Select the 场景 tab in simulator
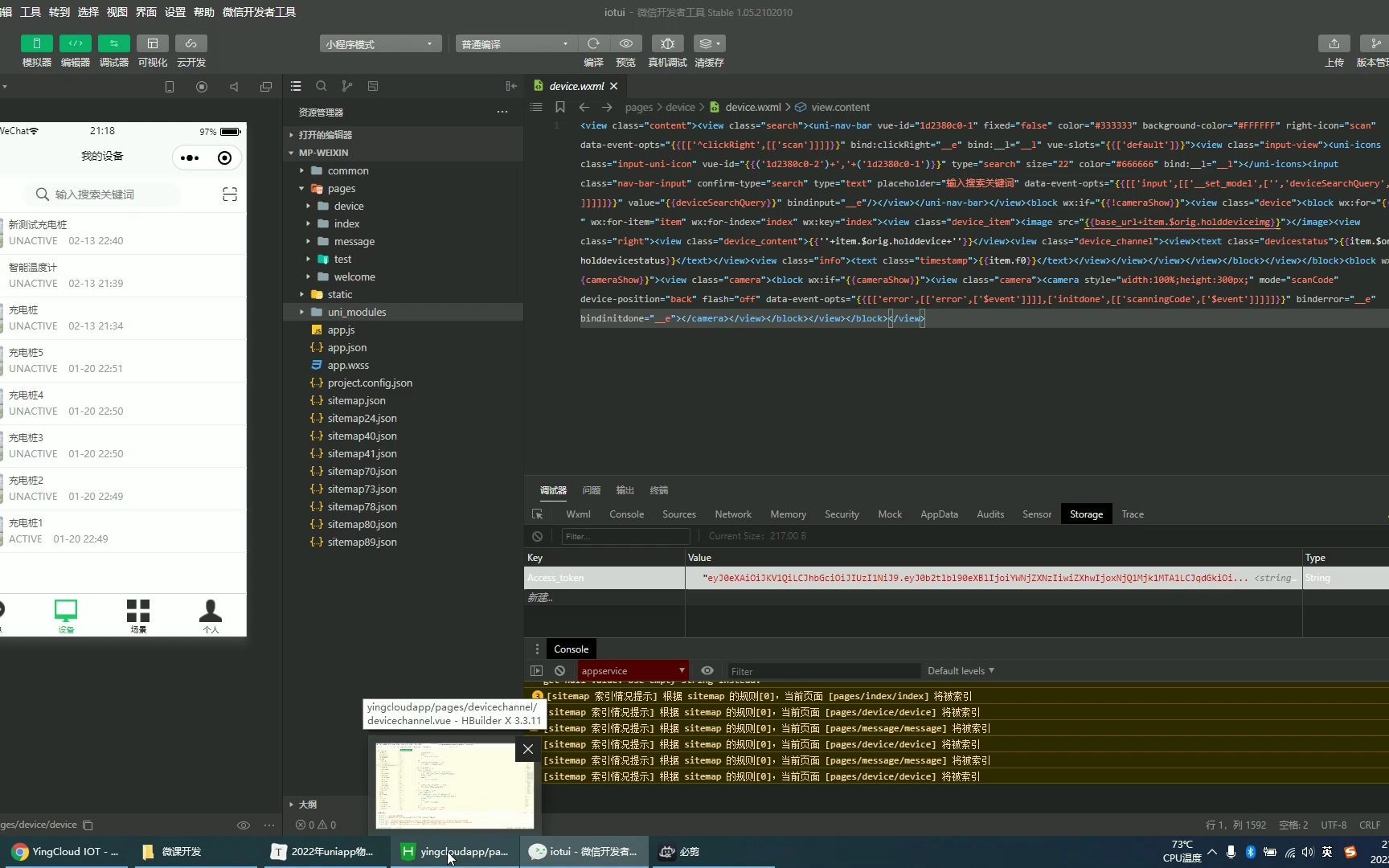 click(x=138, y=616)
